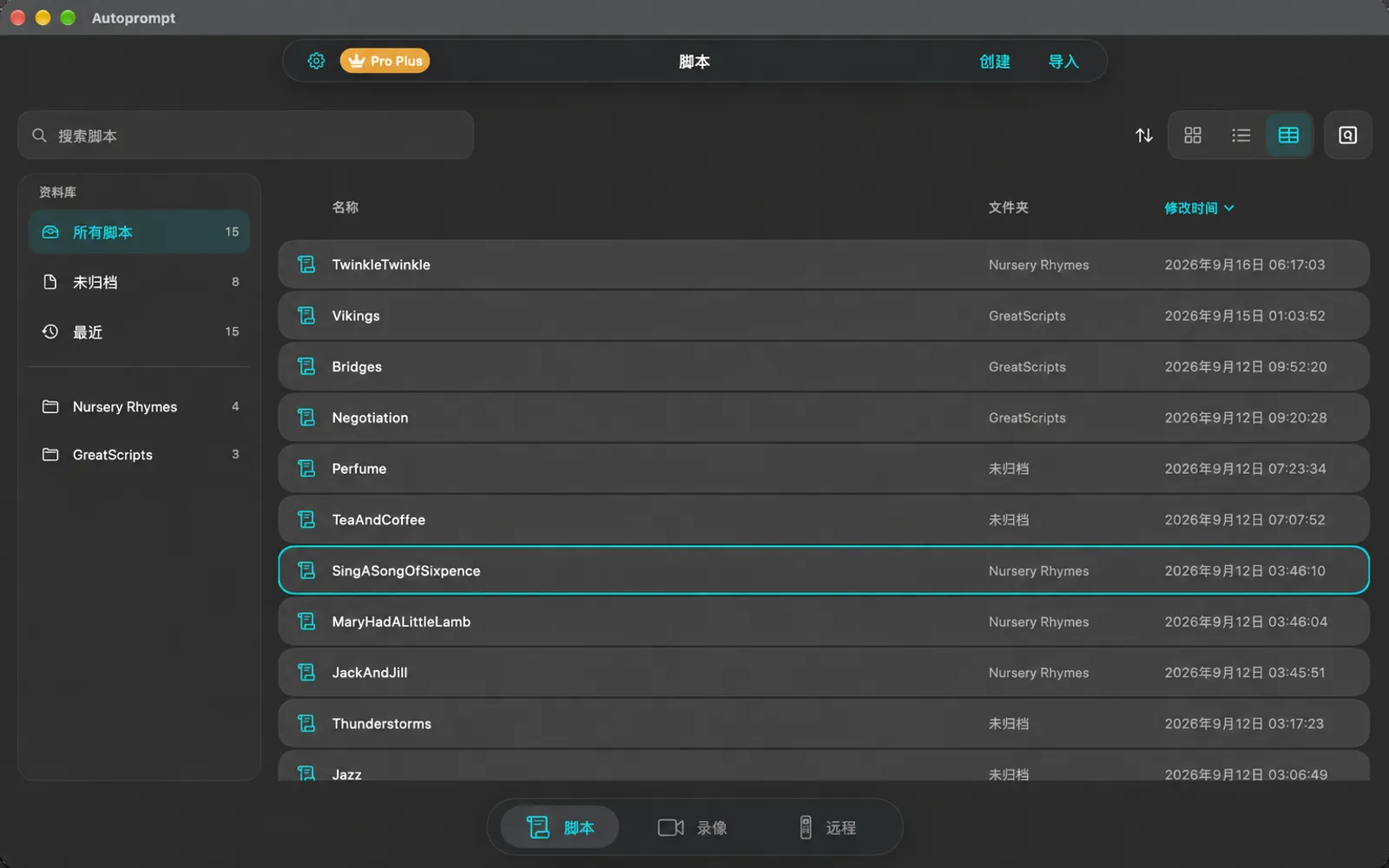Select the MaryHadALittleLamb script name
Viewport: 1389px width, 868px height.
tap(401, 621)
